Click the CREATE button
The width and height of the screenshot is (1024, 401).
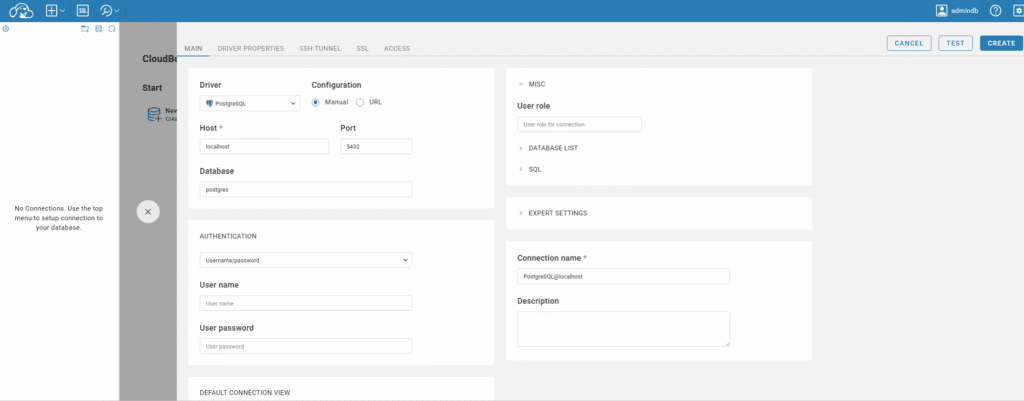(1001, 43)
